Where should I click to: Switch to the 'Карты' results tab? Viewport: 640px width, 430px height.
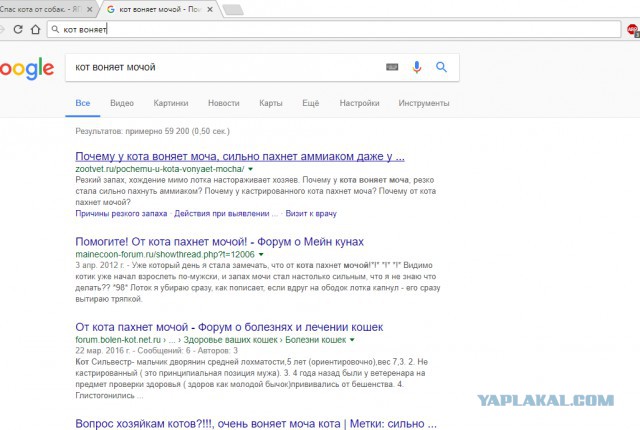pyautogui.click(x=271, y=103)
